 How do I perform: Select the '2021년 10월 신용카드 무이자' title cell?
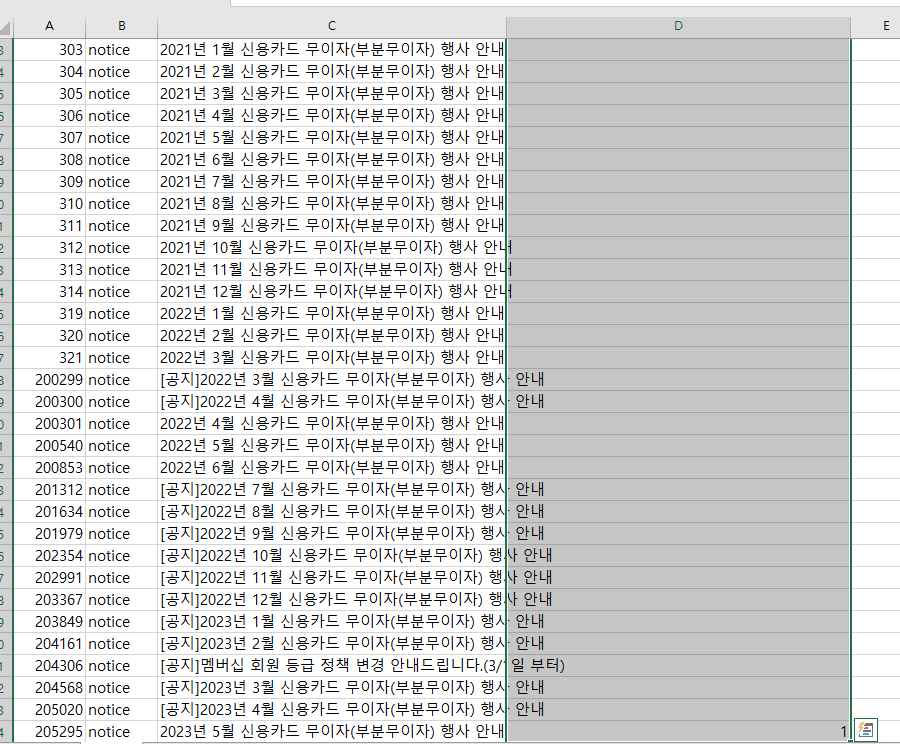coord(332,248)
